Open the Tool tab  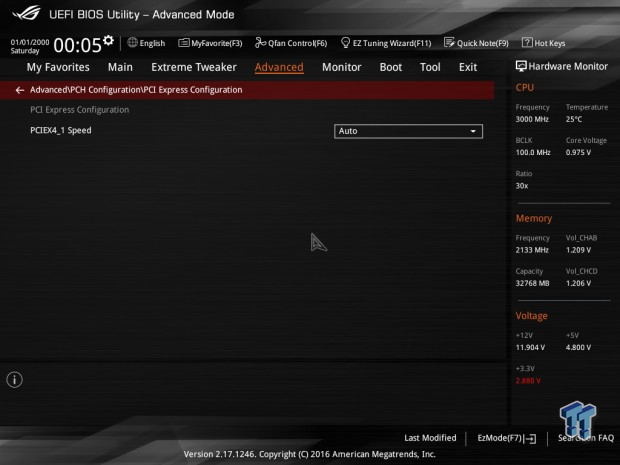430,67
